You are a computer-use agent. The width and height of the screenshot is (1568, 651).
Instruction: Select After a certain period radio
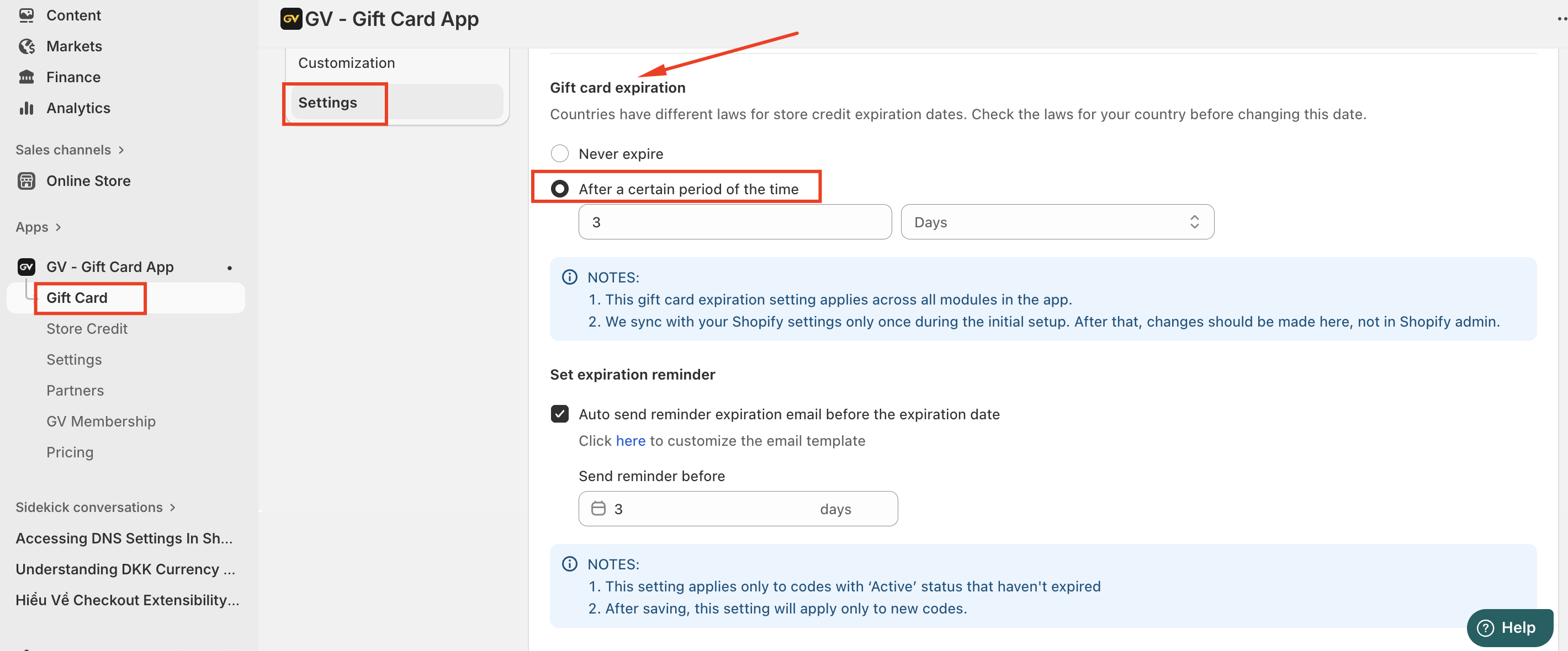coord(559,189)
